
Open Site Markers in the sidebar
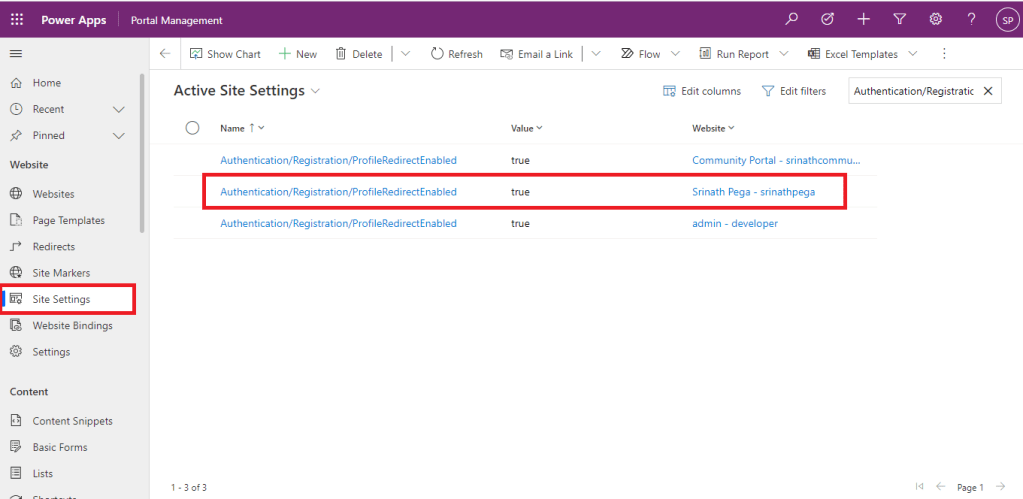click(x=61, y=273)
